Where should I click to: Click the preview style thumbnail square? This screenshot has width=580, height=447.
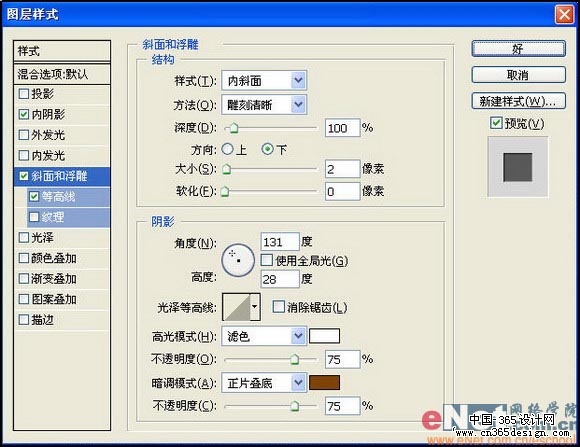coord(517,167)
